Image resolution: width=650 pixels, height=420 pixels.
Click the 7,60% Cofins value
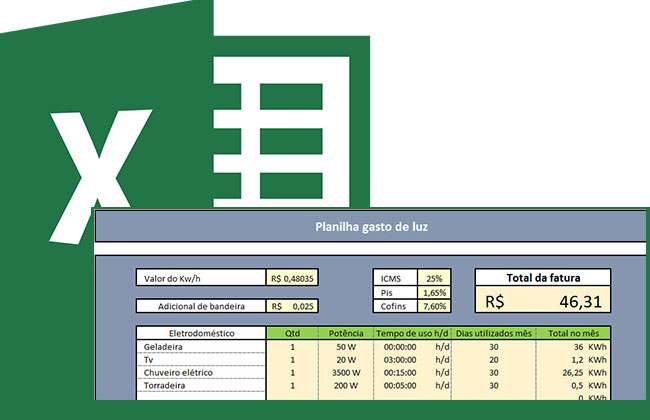click(434, 306)
